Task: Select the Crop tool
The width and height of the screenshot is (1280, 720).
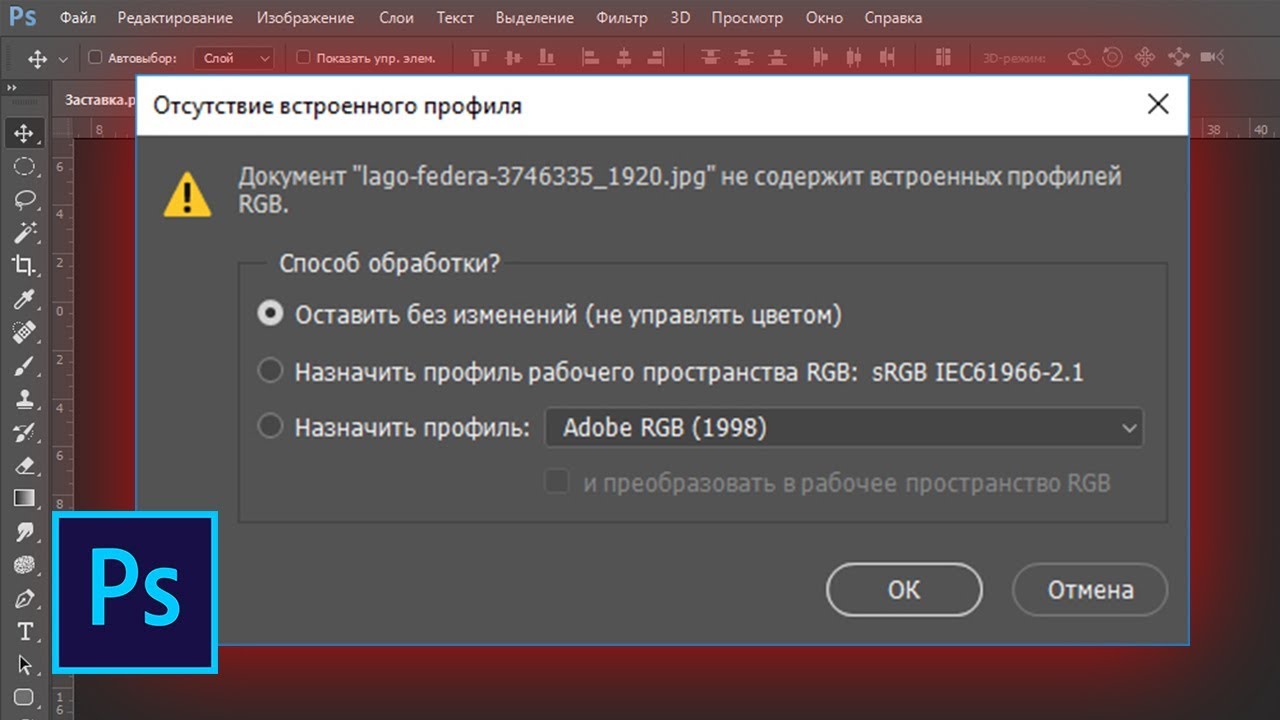Action: click(24, 266)
